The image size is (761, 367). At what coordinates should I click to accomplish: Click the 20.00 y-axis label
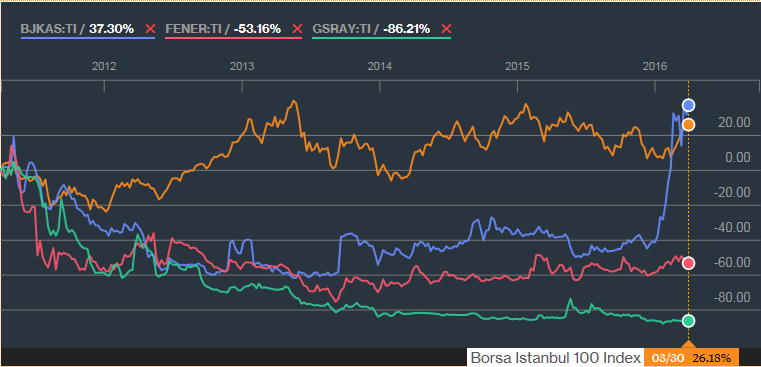coord(735,123)
